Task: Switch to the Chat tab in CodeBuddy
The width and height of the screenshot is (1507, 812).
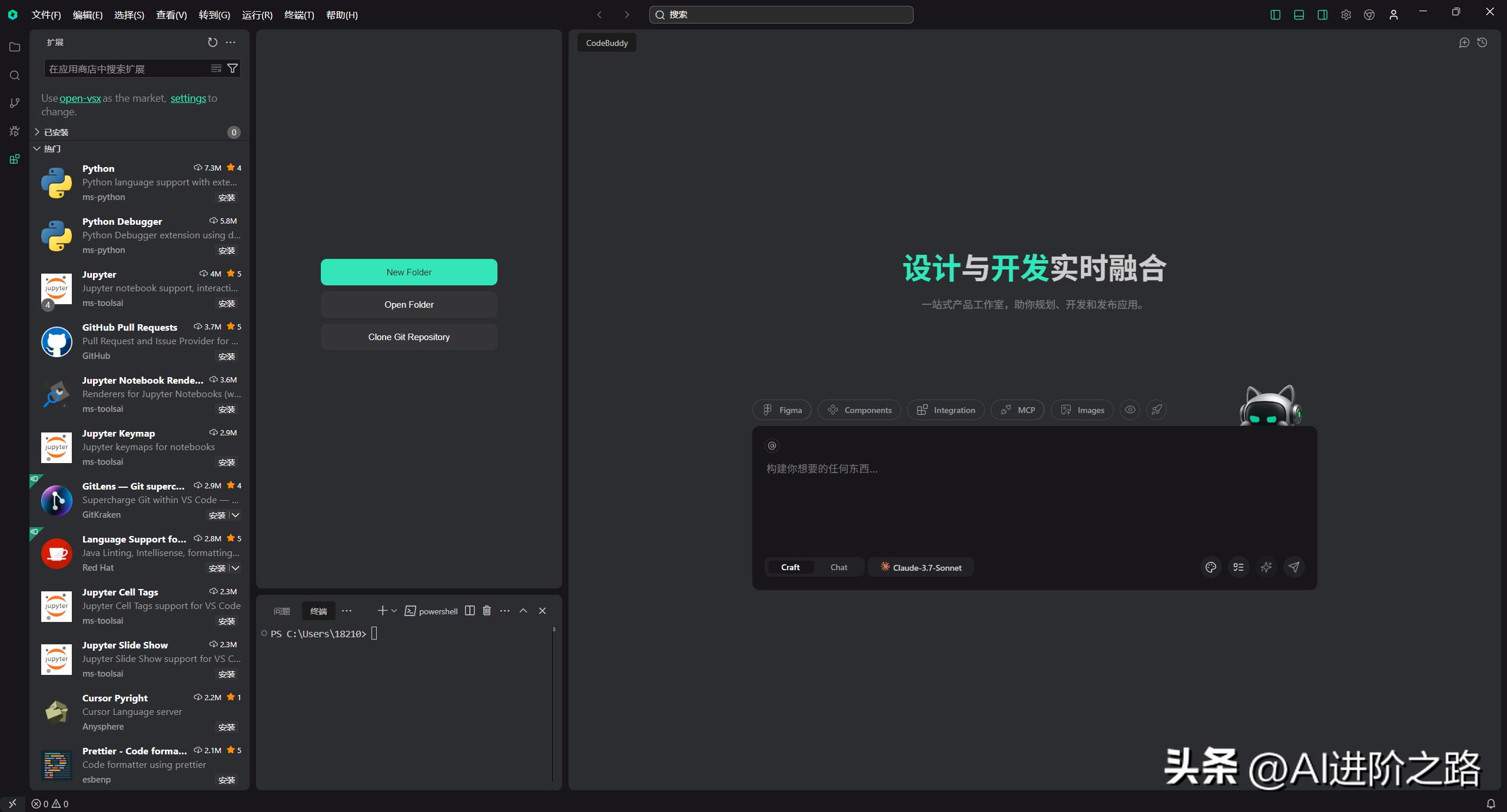Action: [x=838, y=567]
